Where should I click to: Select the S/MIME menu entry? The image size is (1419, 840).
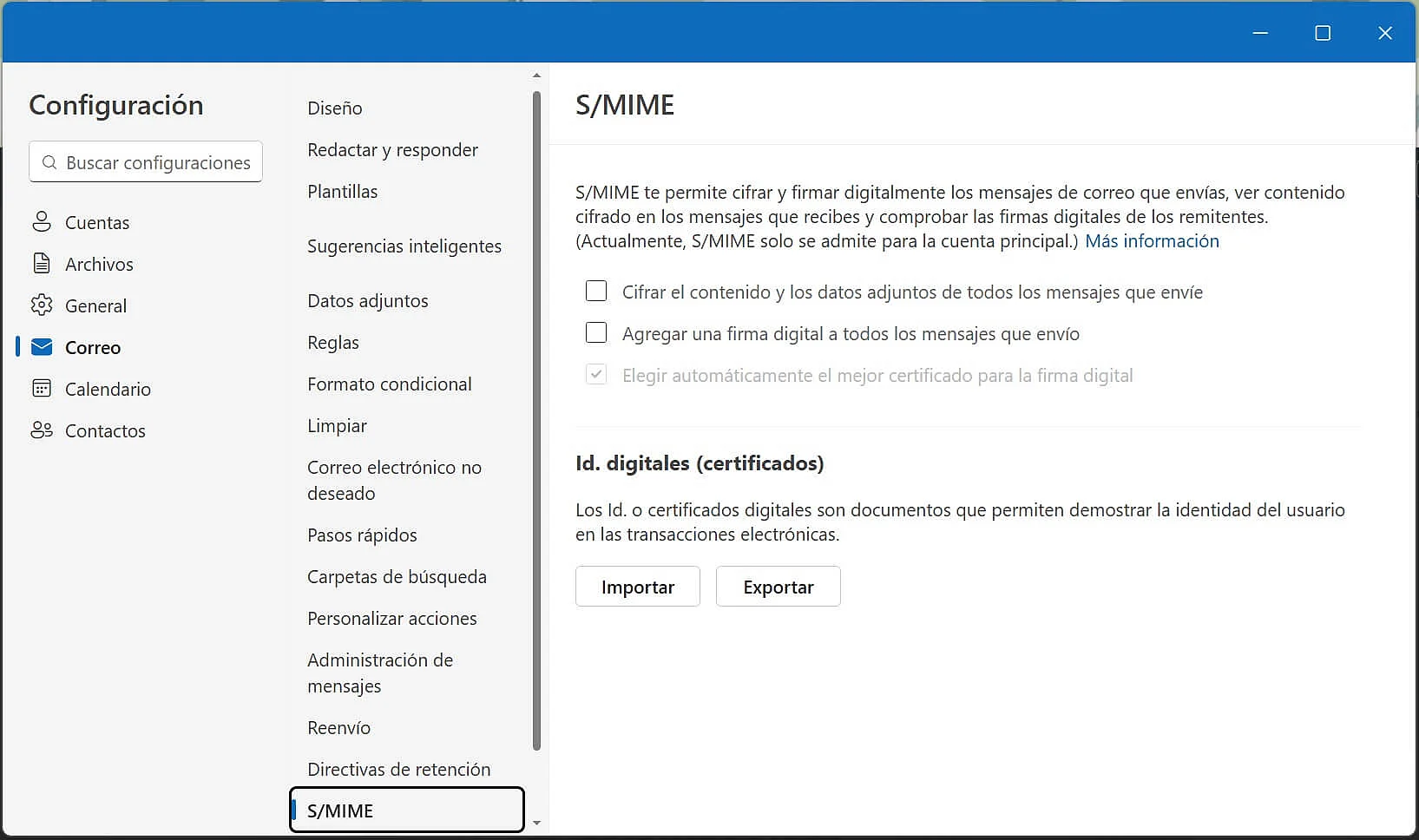point(407,810)
